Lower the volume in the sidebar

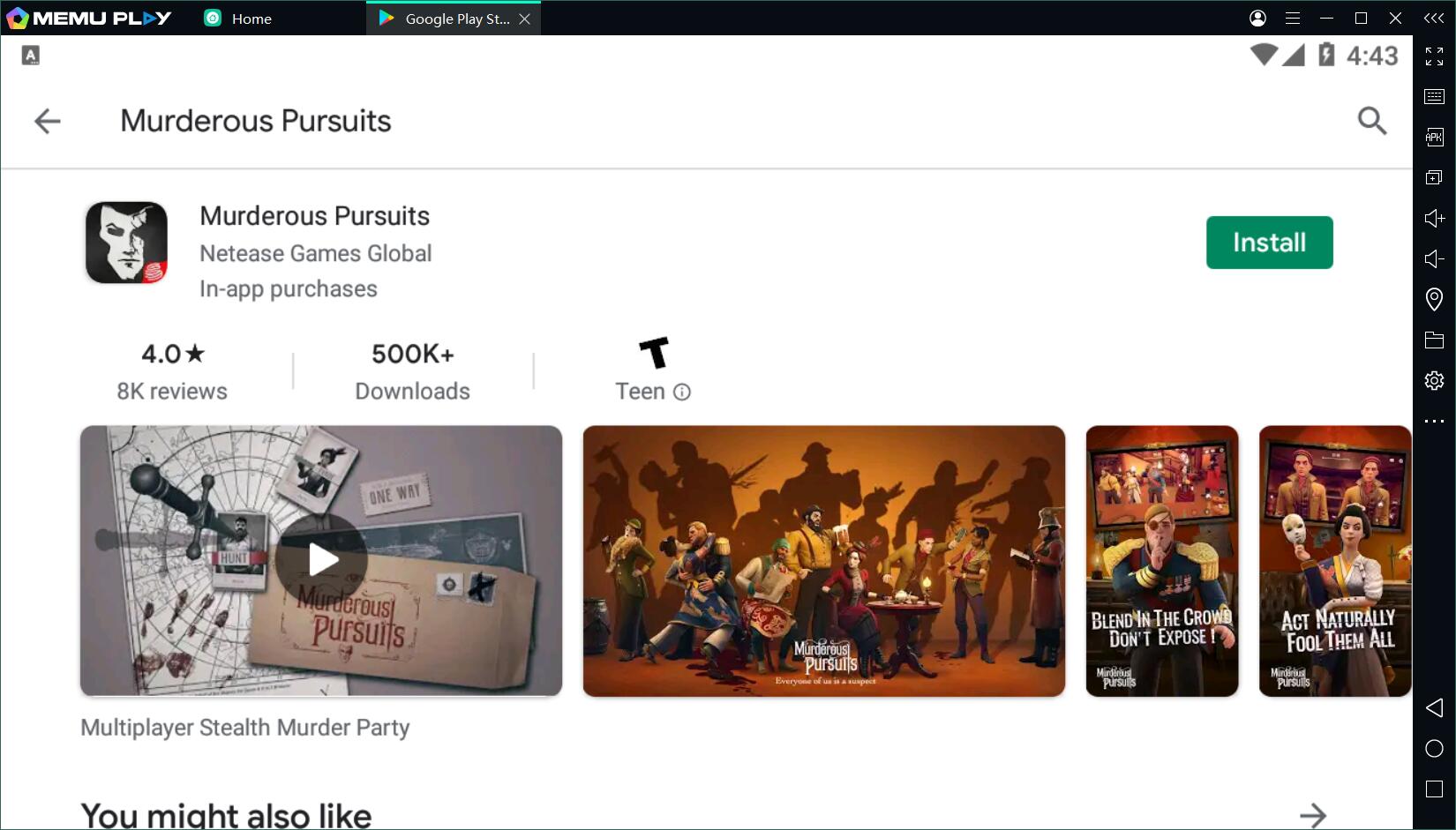[x=1434, y=258]
